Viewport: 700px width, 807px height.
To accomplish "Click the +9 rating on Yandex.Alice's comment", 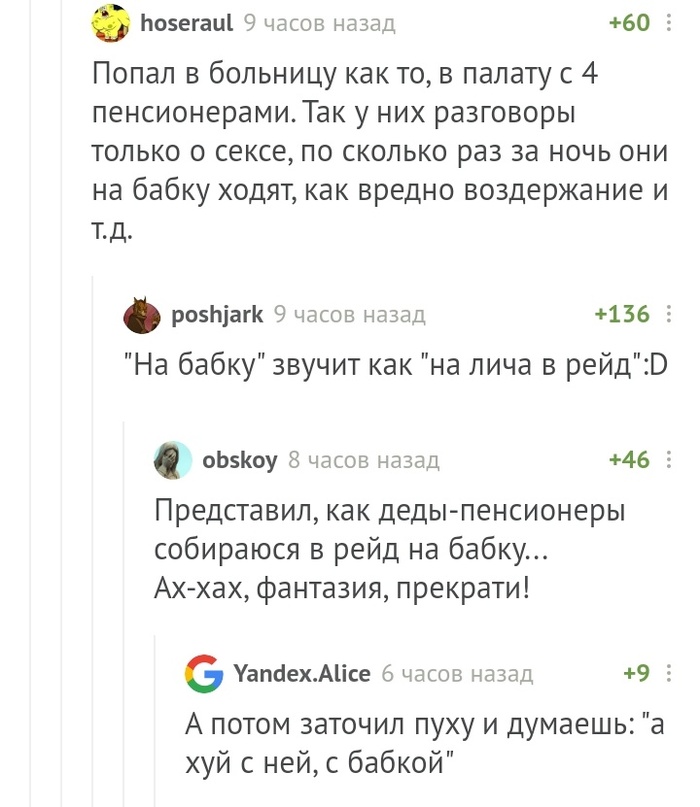I will (x=636, y=674).
